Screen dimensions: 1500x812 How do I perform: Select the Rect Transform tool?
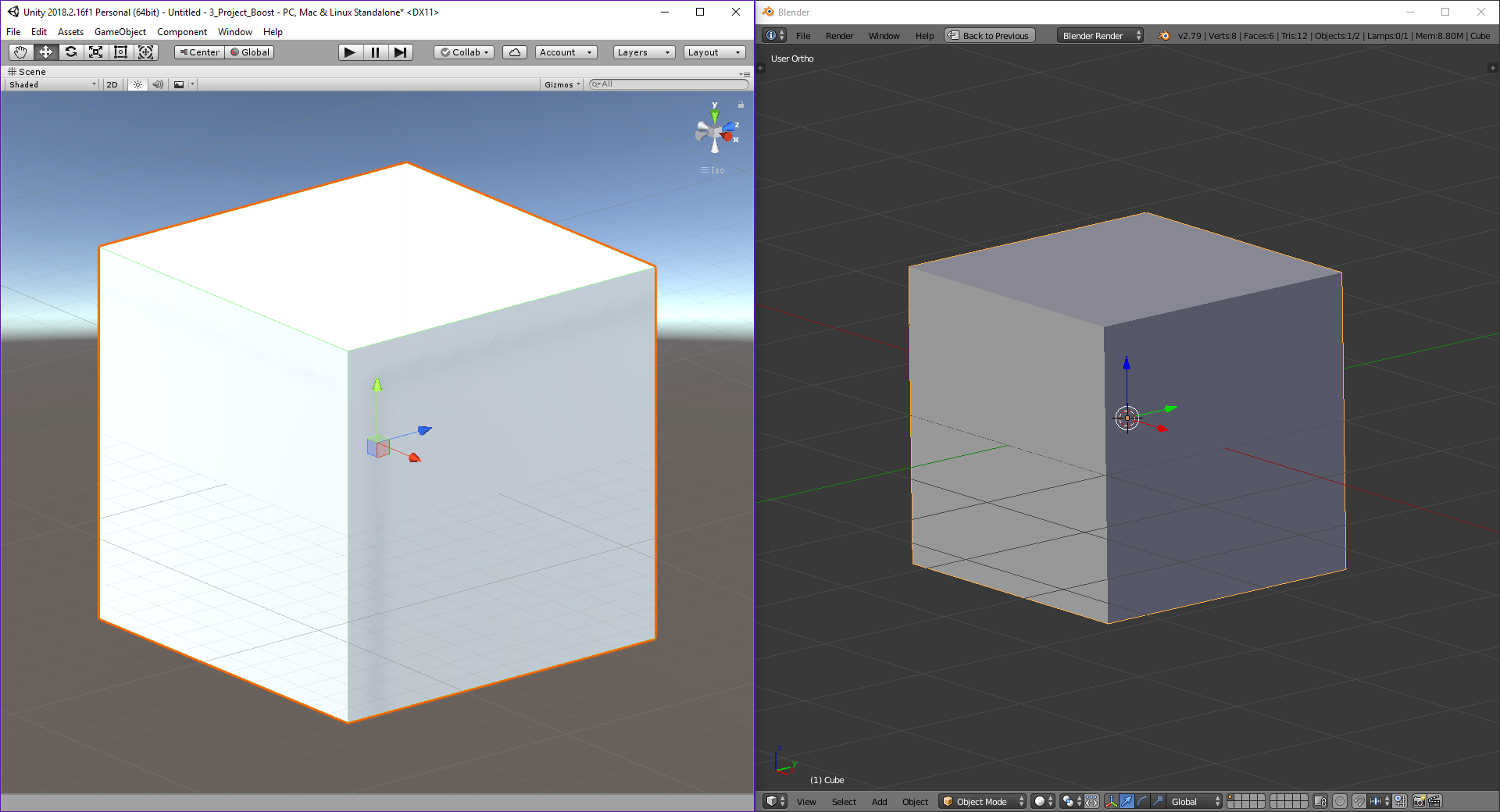coord(121,52)
